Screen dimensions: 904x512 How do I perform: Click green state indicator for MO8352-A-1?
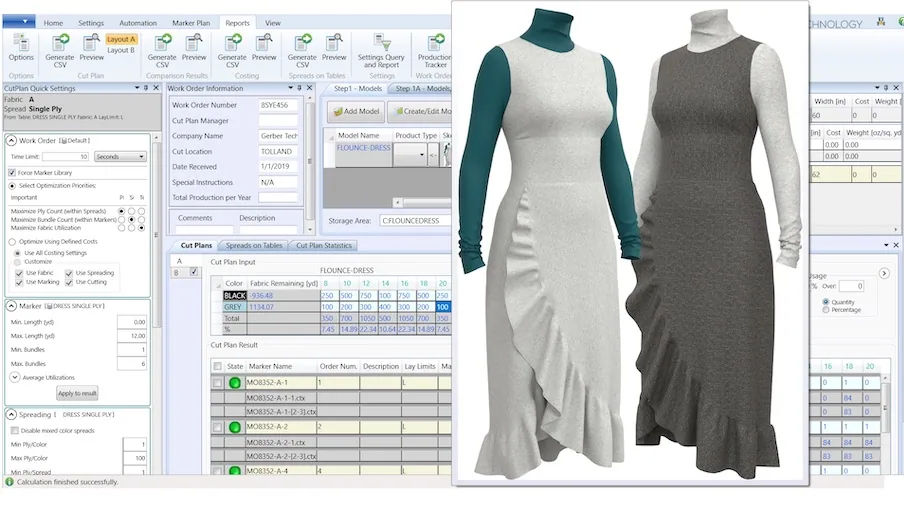click(235, 382)
